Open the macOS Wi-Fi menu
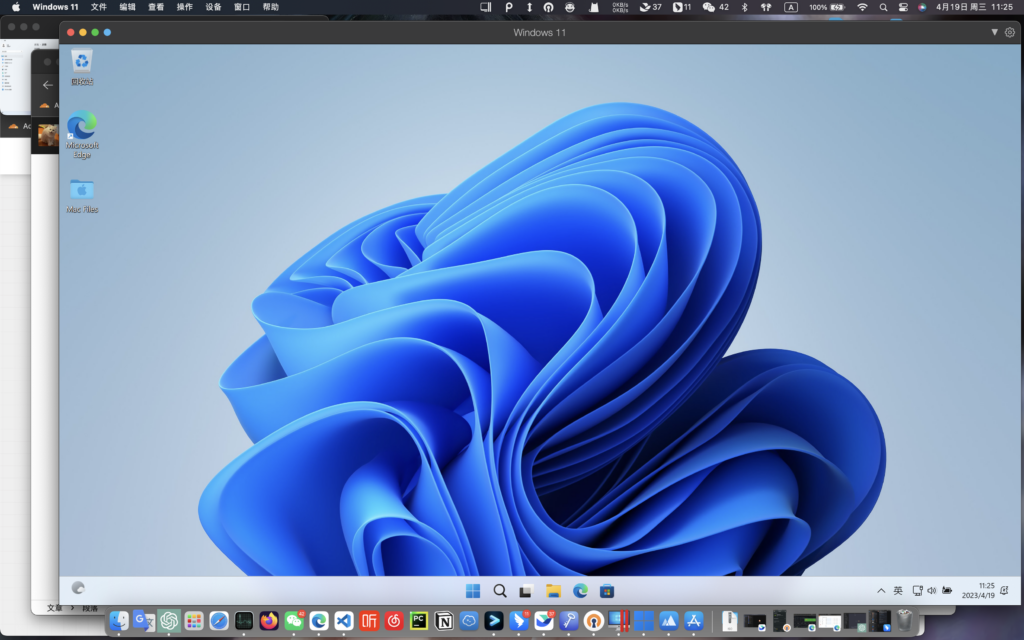This screenshot has width=1024, height=640. pyautogui.click(x=862, y=7)
